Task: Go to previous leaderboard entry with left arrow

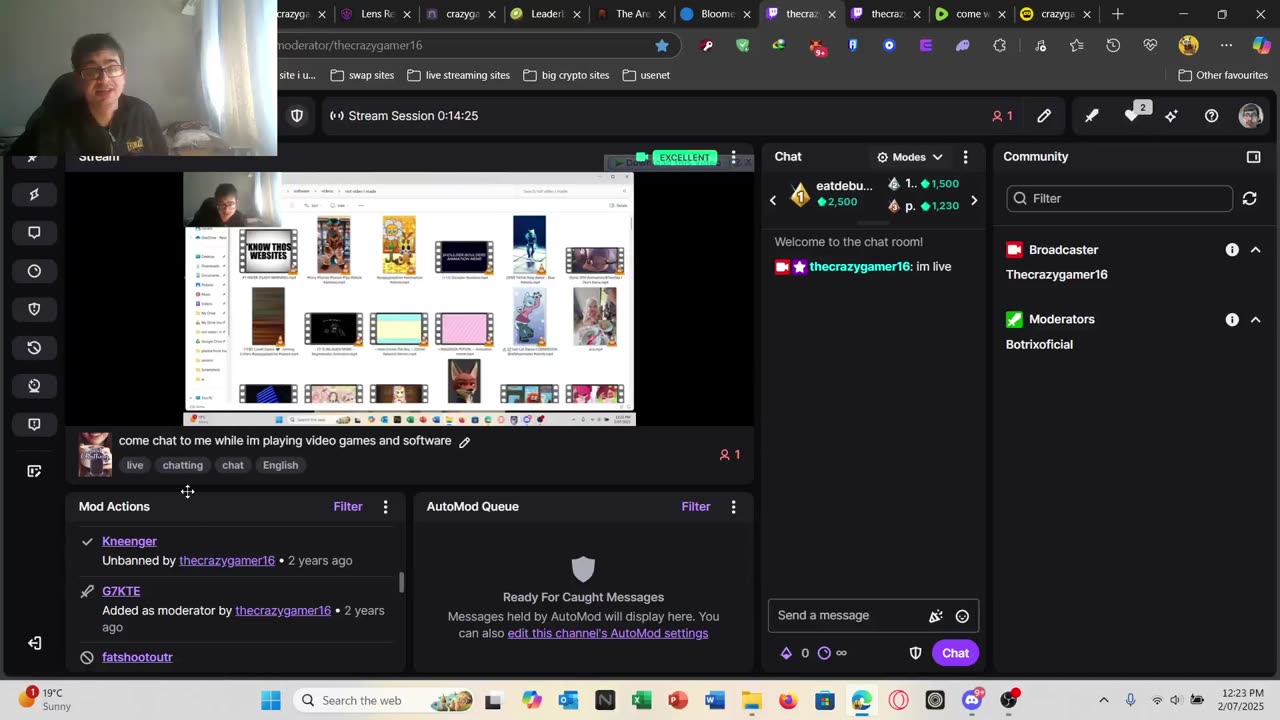Action: point(772,201)
